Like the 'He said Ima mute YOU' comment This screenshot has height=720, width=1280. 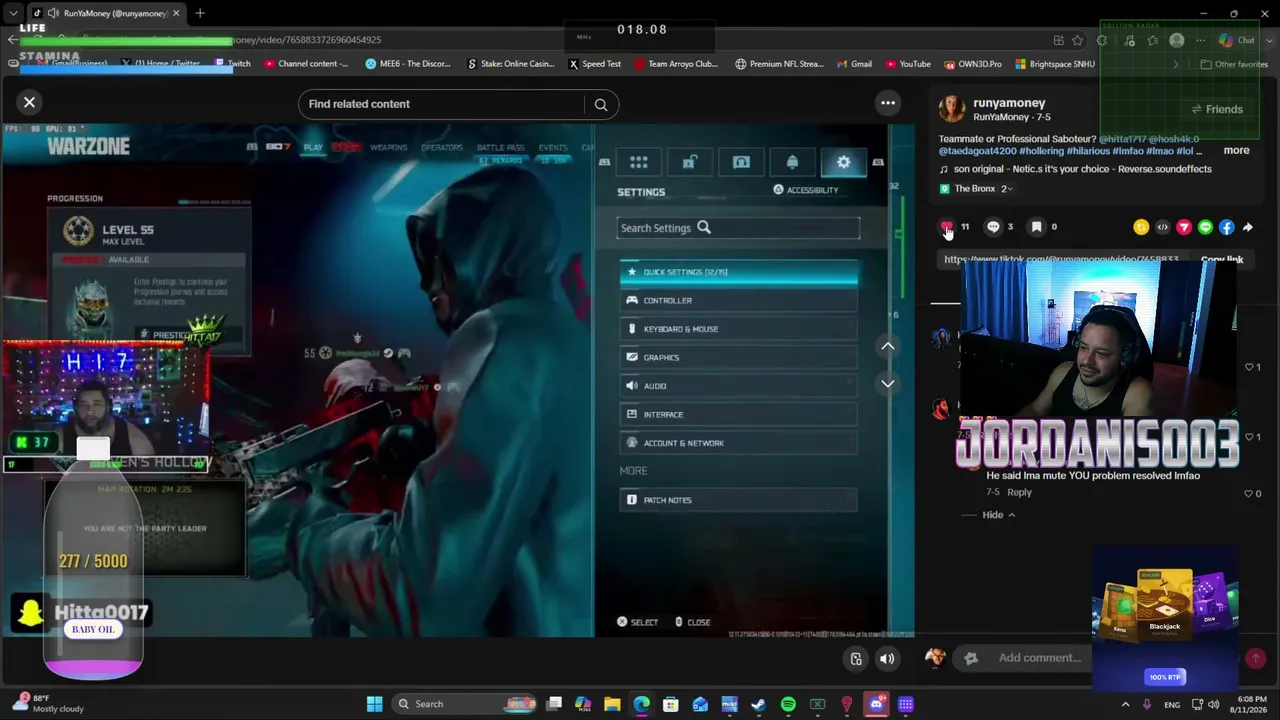pos(1249,493)
